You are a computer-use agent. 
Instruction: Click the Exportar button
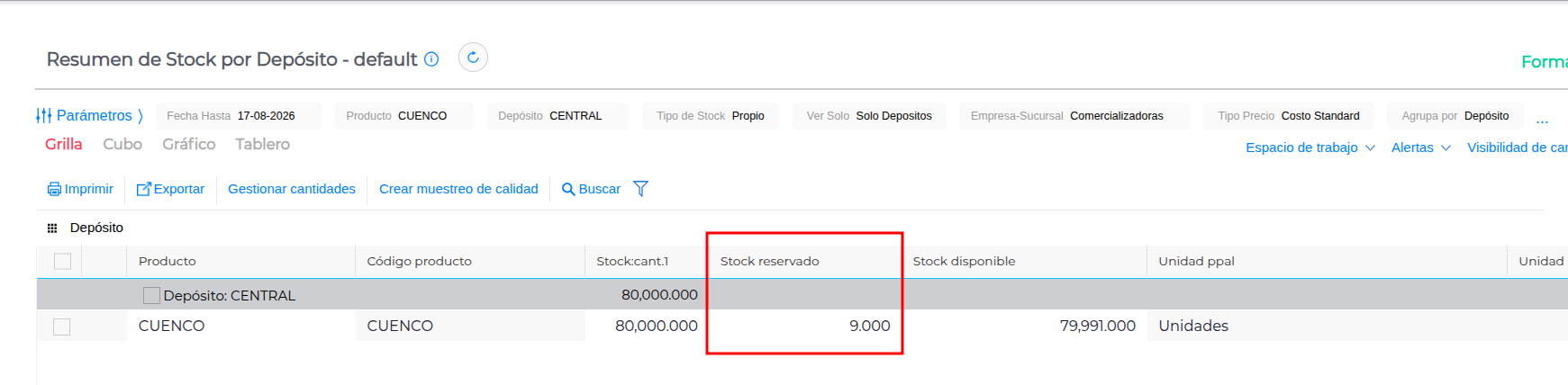tap(170, 189)
